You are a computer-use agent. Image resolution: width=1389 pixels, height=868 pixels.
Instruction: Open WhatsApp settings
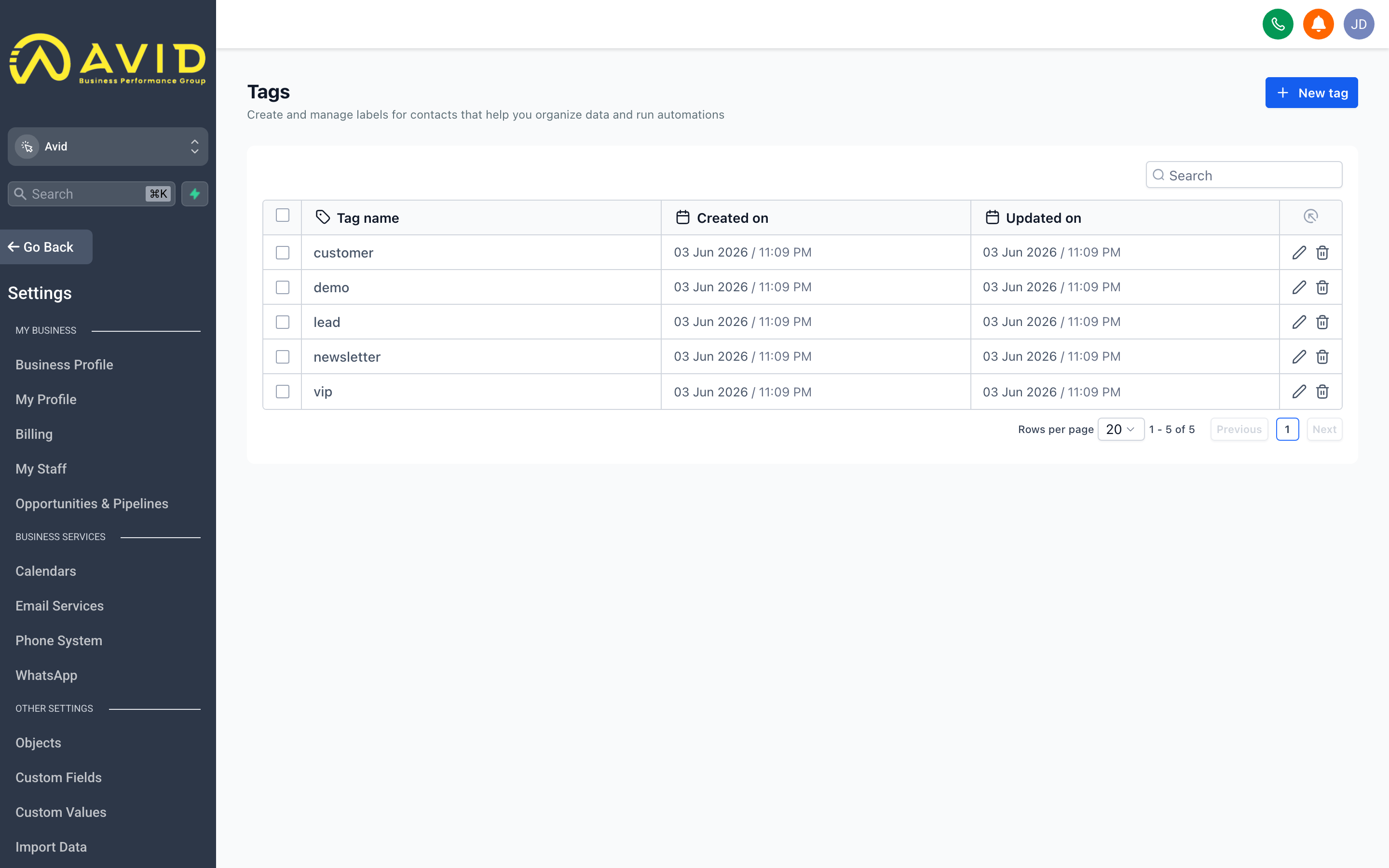coord(46,675)
